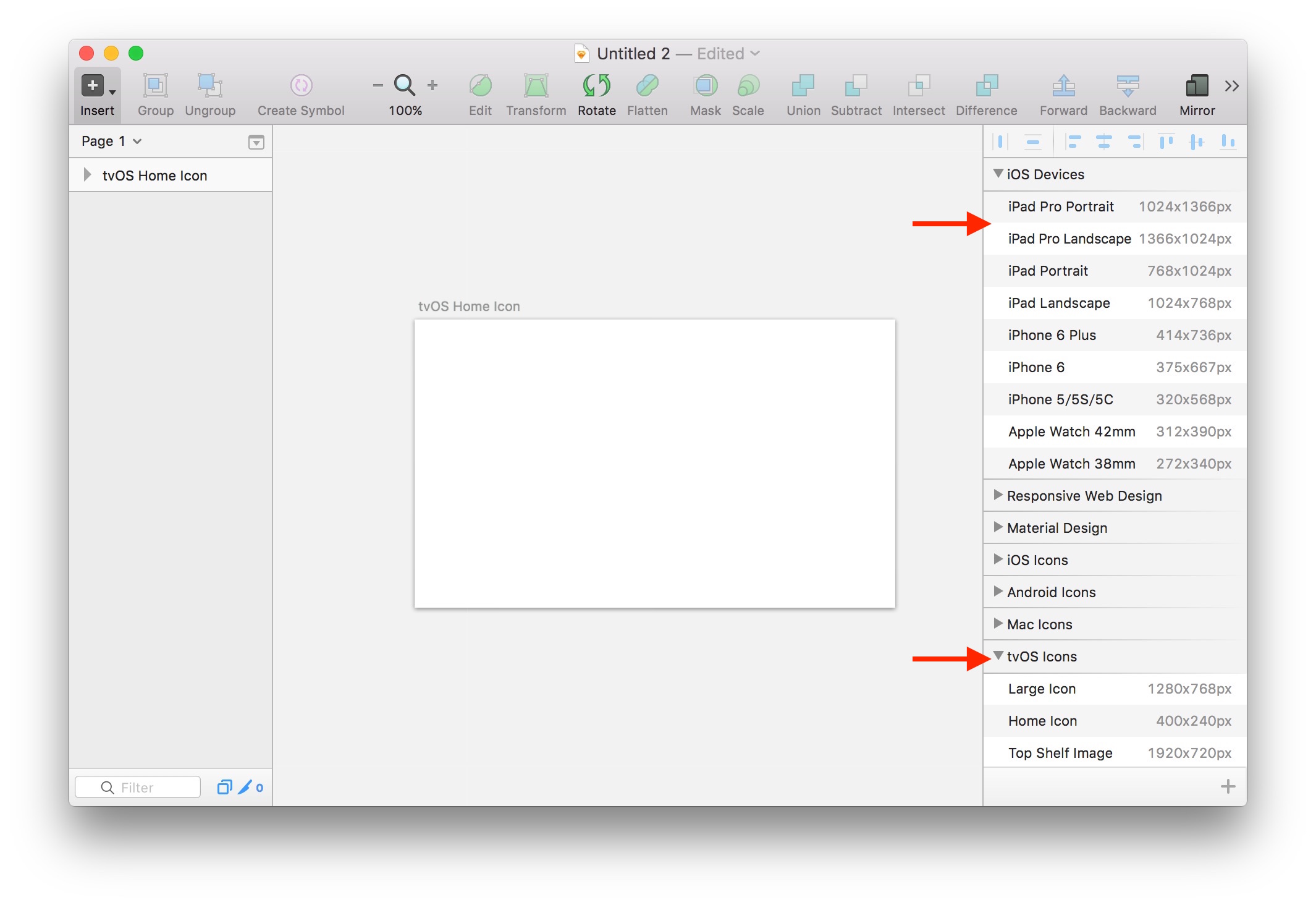Expand the Material Design preset group

pyautogui.click(x=998, y=527)
